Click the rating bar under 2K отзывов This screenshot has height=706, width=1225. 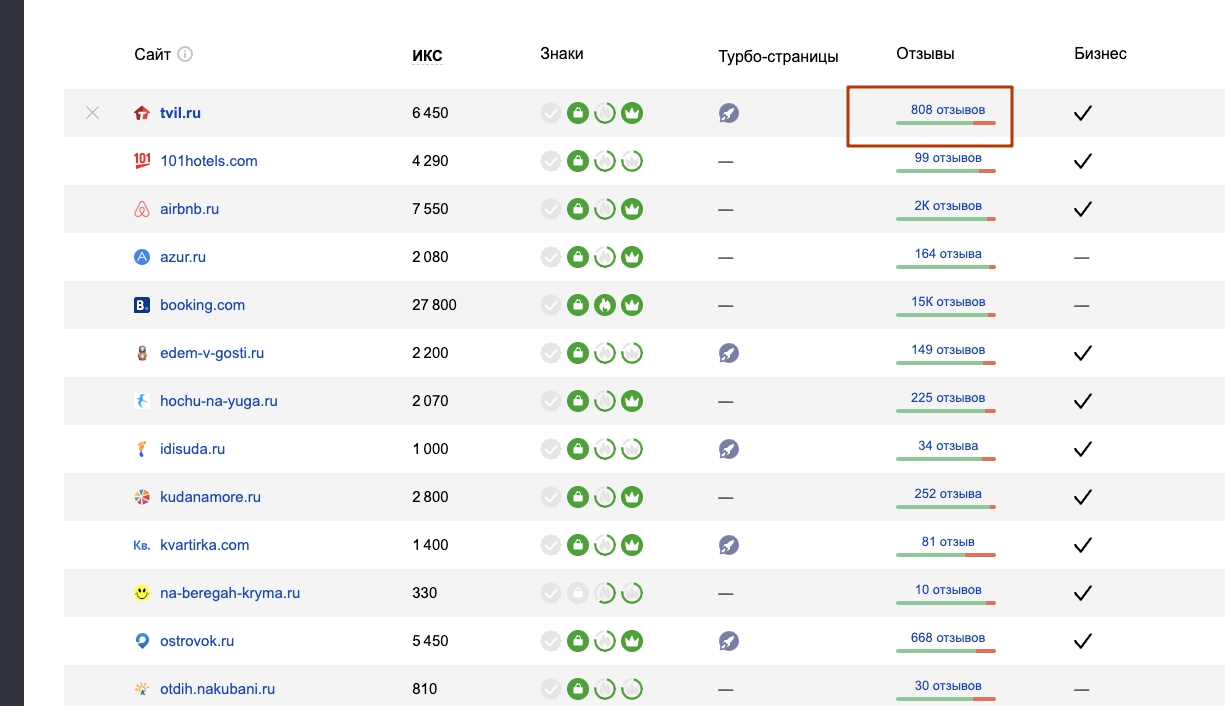click(946, 220)
